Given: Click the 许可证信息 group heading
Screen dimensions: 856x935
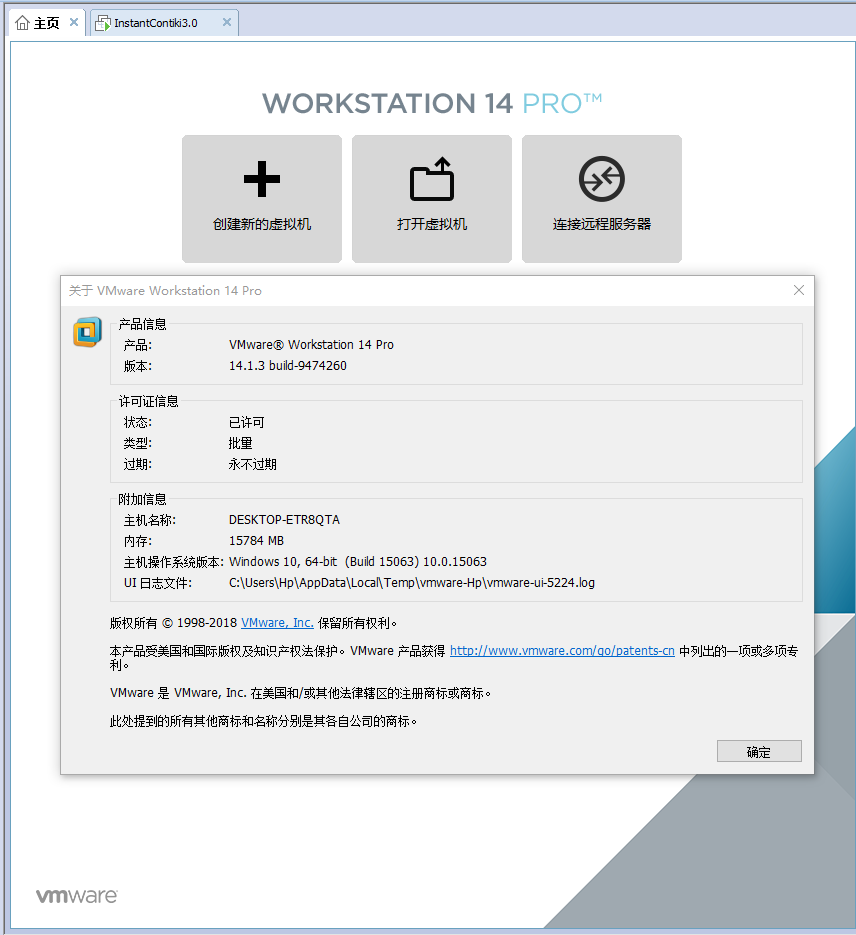Looking at the screenshot, I should point(148,401).
